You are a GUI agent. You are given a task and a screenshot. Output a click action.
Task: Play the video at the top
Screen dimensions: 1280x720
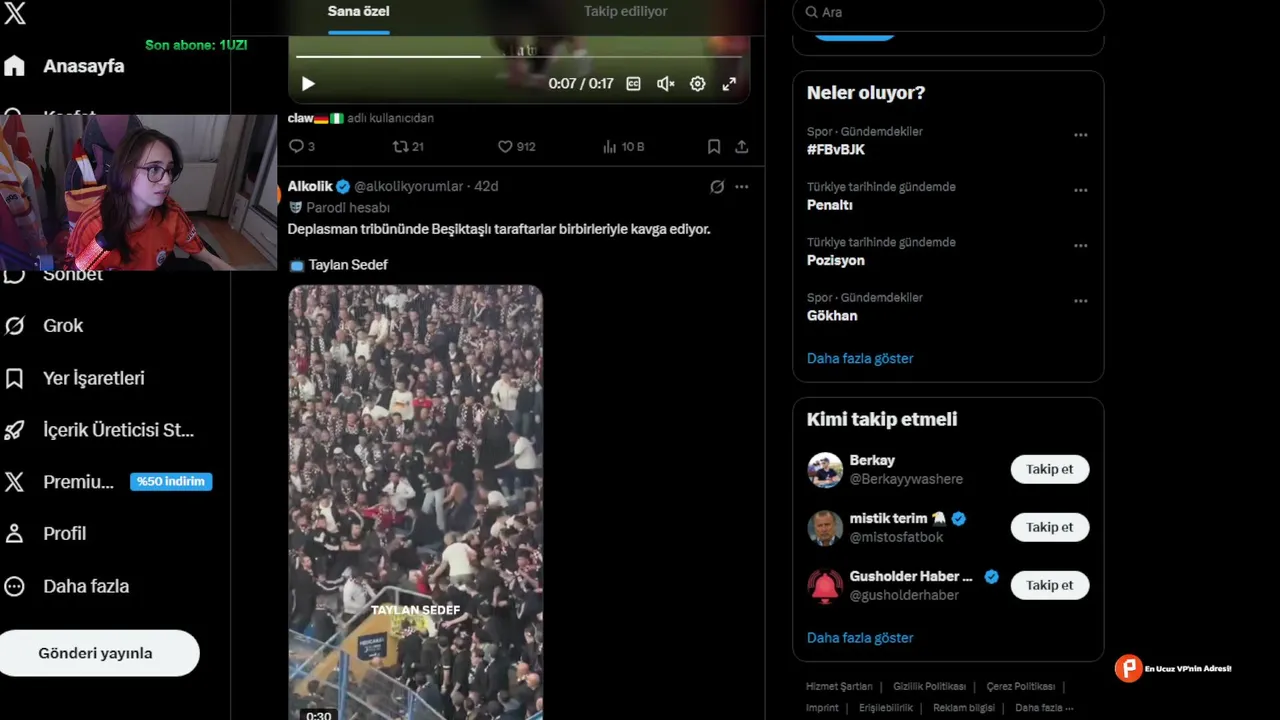point(308,84)
